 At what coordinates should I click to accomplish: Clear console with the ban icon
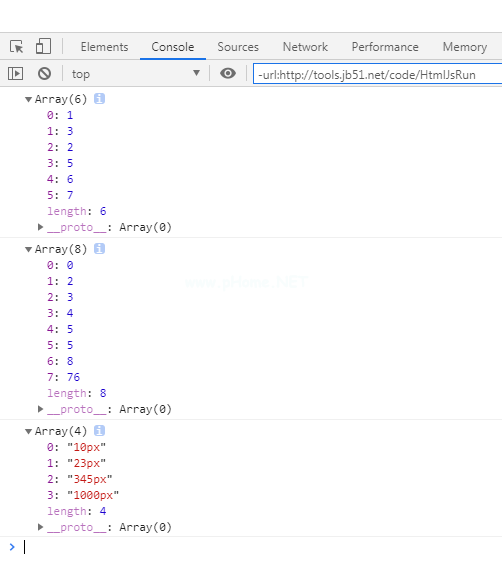click(x=44, y=74)
